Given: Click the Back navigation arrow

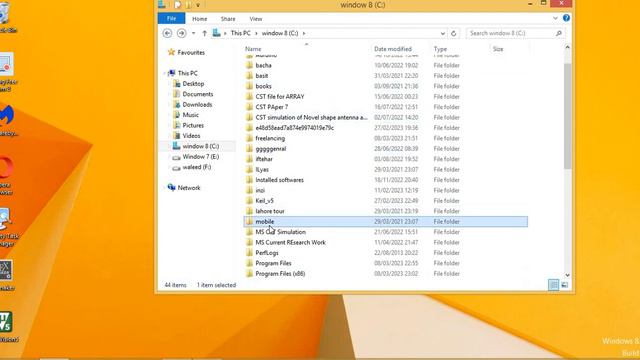Looking at the screenshot, I should pyautogui.click(x=167, y=33).
